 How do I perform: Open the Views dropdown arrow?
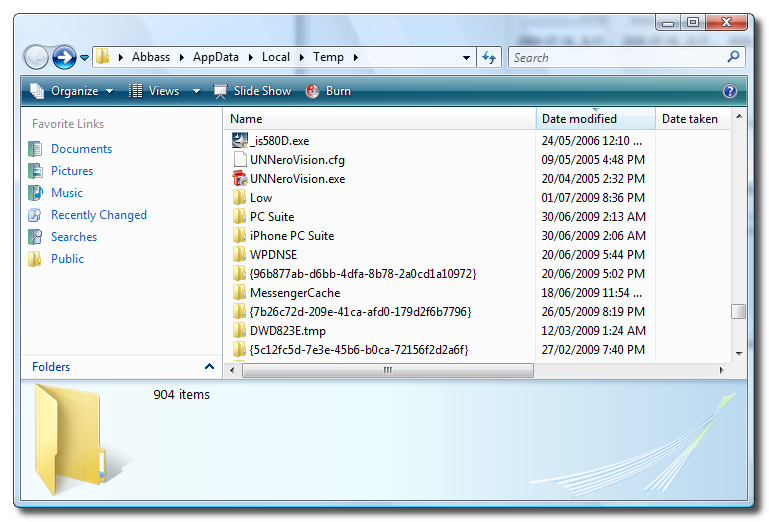[196, 91]
